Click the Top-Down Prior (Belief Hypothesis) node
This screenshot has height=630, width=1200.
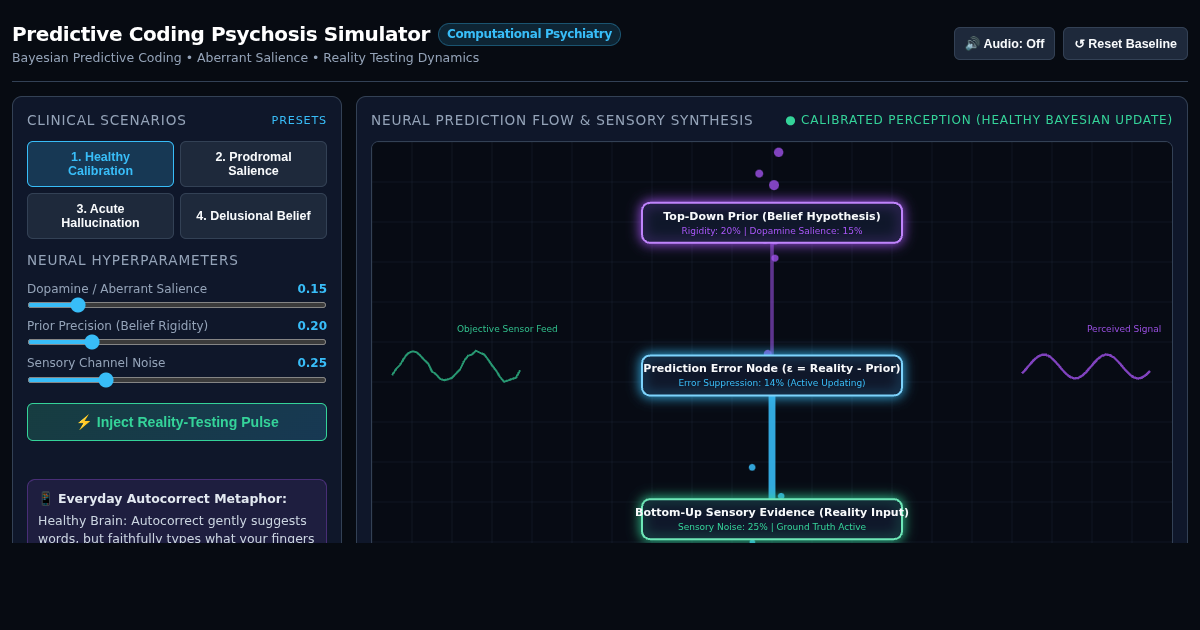coord(772,223)
